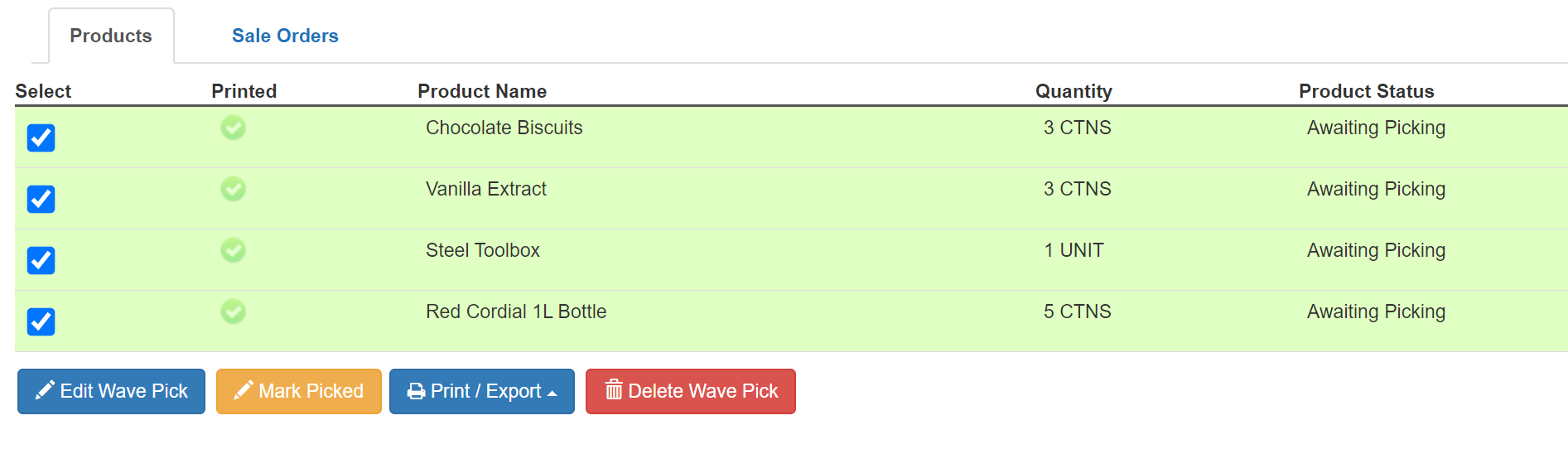Click the Edit Wave Pick button

click(111, 391)
